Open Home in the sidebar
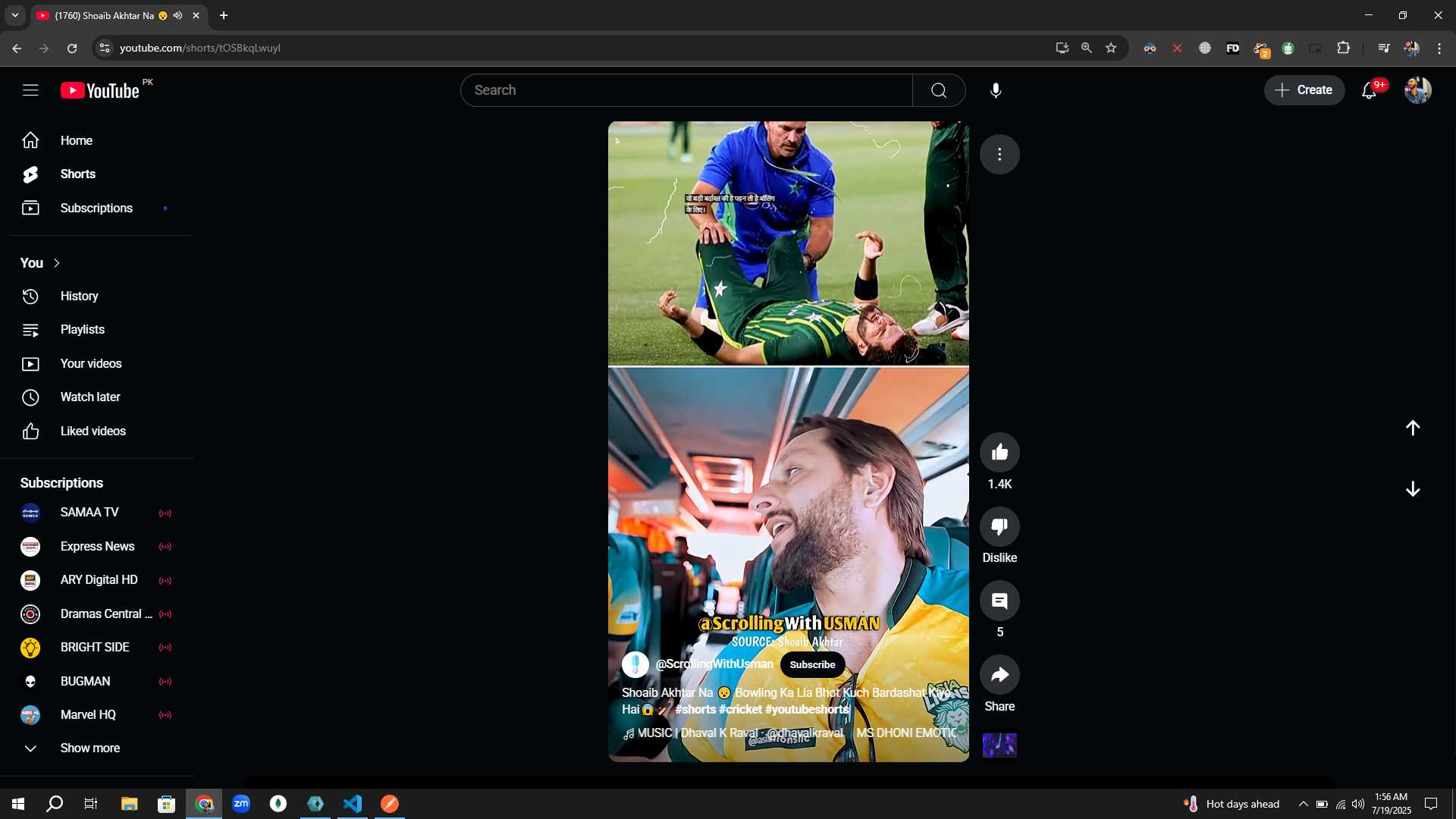 click(96, 140)
